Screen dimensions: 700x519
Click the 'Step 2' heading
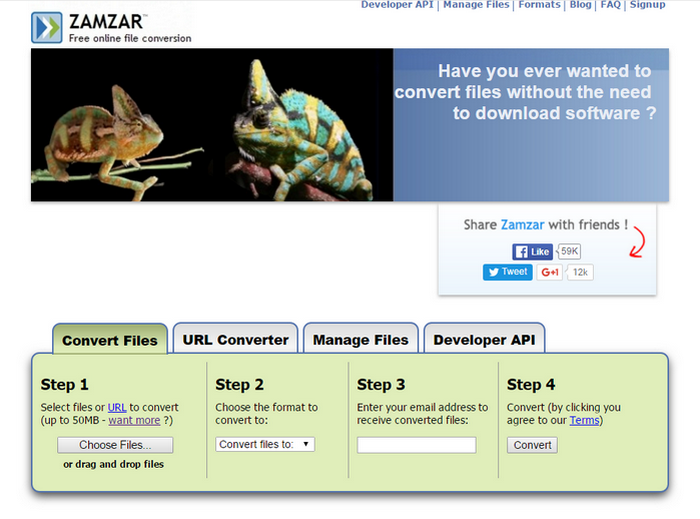point(240,385)
